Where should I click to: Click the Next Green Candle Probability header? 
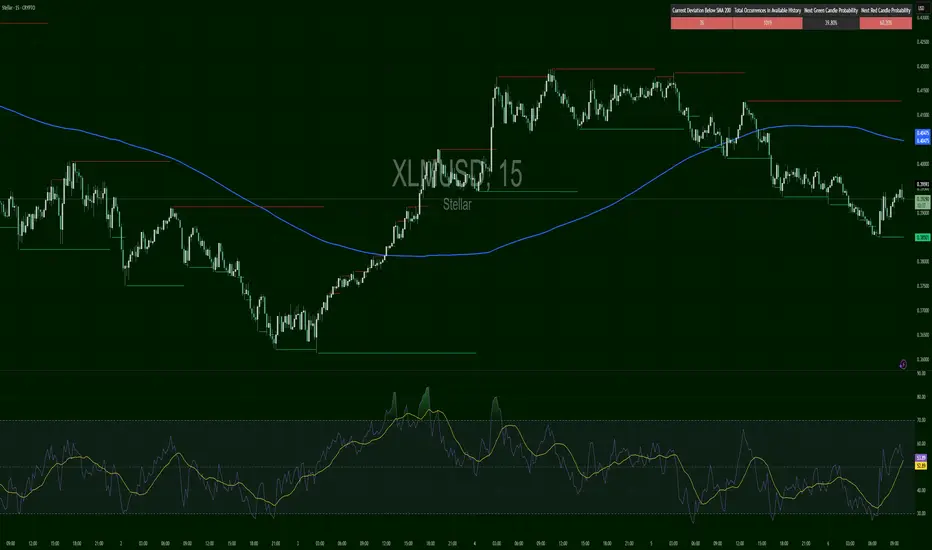pos(831,10)
